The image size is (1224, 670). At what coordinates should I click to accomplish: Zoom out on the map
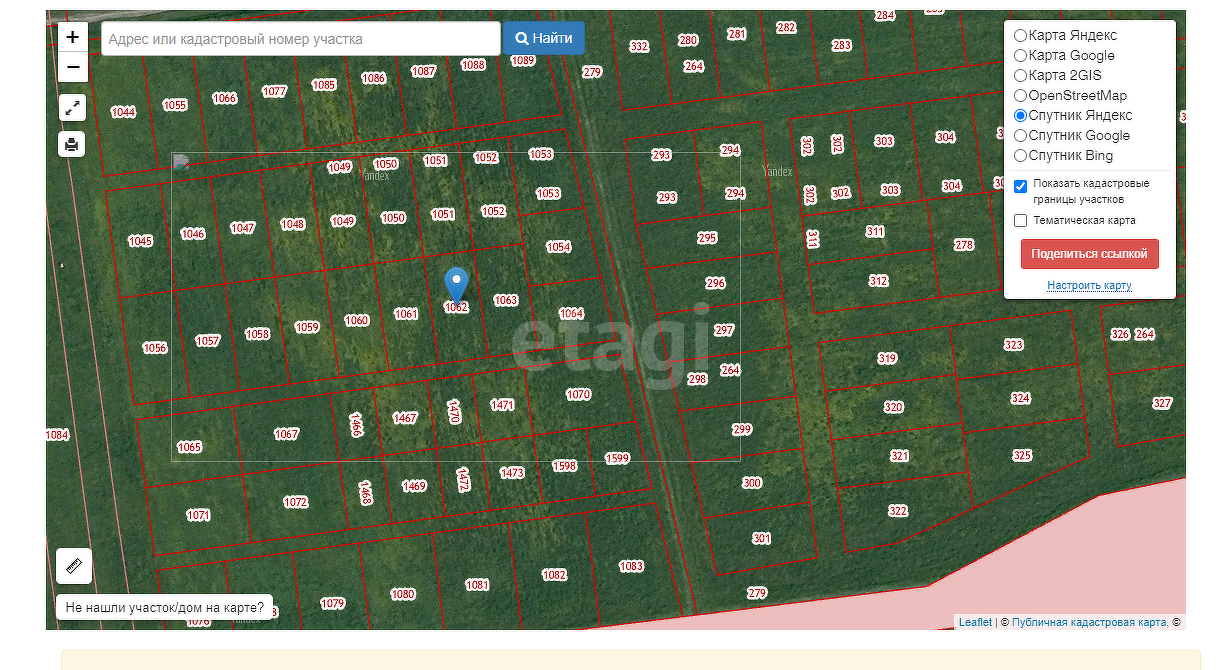tap(73, 68)
